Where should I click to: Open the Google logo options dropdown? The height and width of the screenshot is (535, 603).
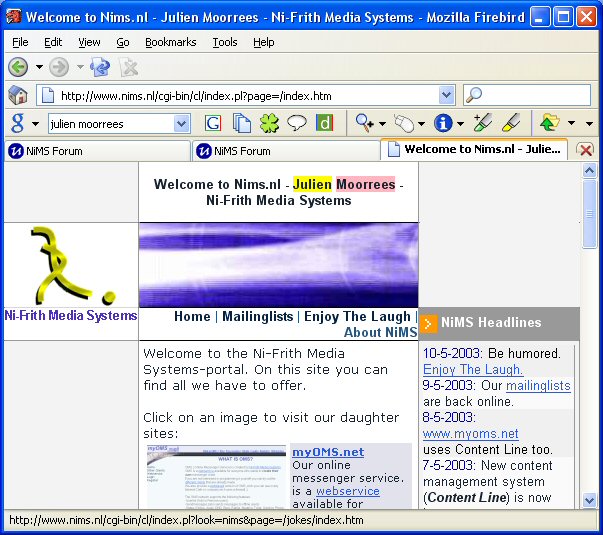coord(35,124)
